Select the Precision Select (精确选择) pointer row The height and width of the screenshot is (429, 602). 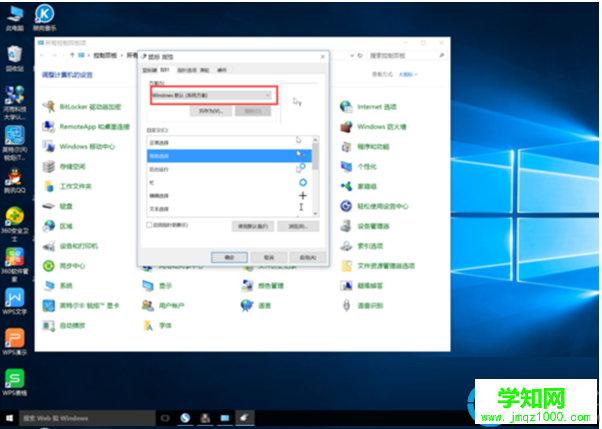[229, 195]
